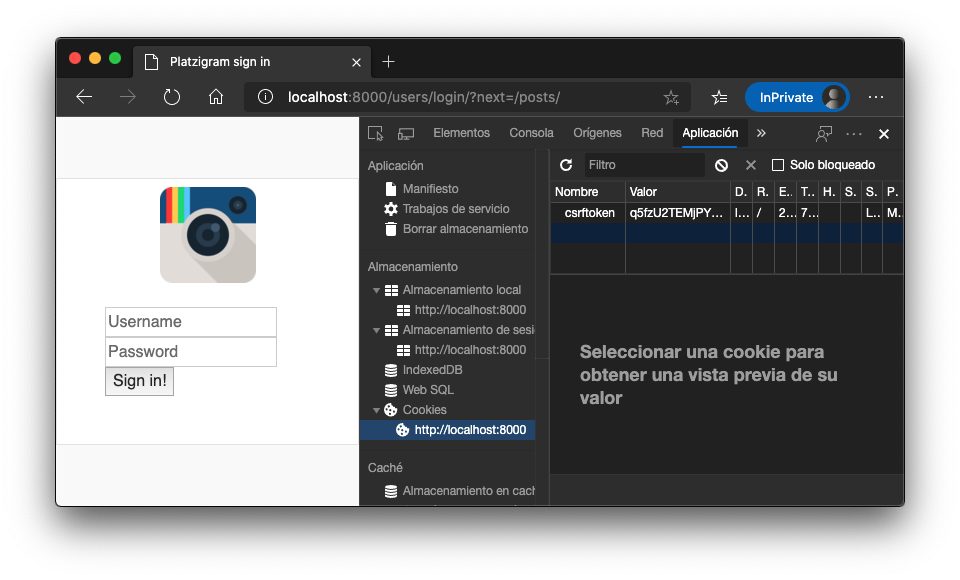Open Manifiesto in the sidebar
Screen dimensions: 960x580
[x=430, y=189]
